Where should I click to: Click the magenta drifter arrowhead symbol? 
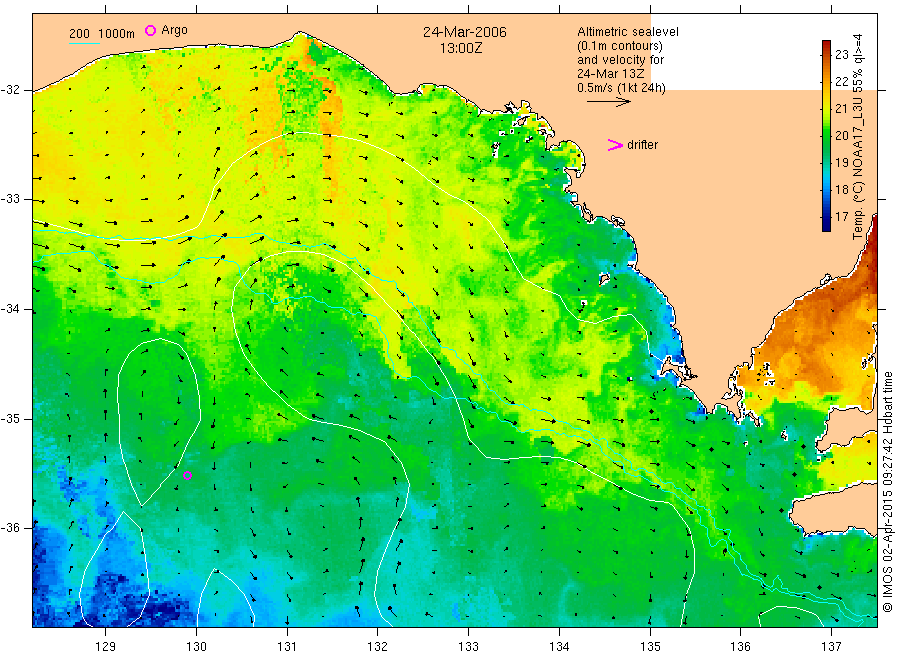[x=615, y=145]
